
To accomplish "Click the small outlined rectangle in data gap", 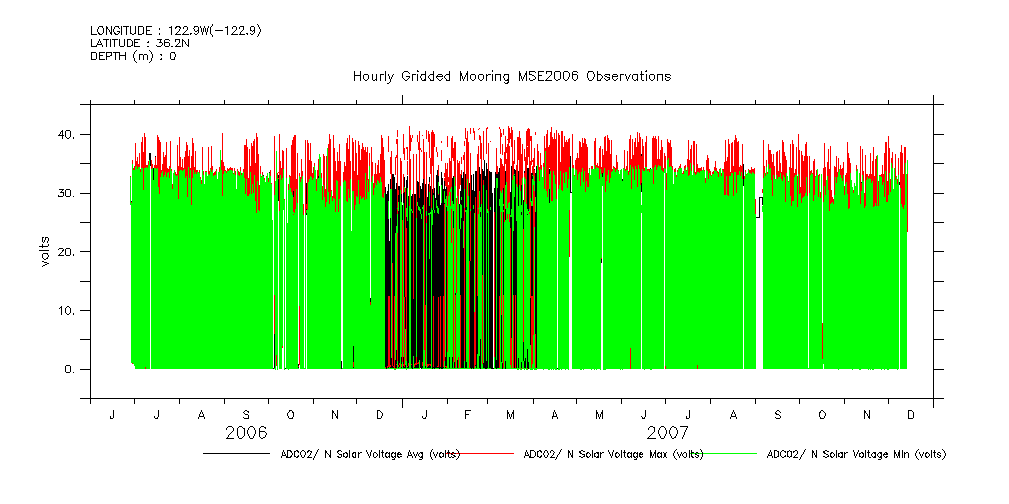I will point(759,206).
